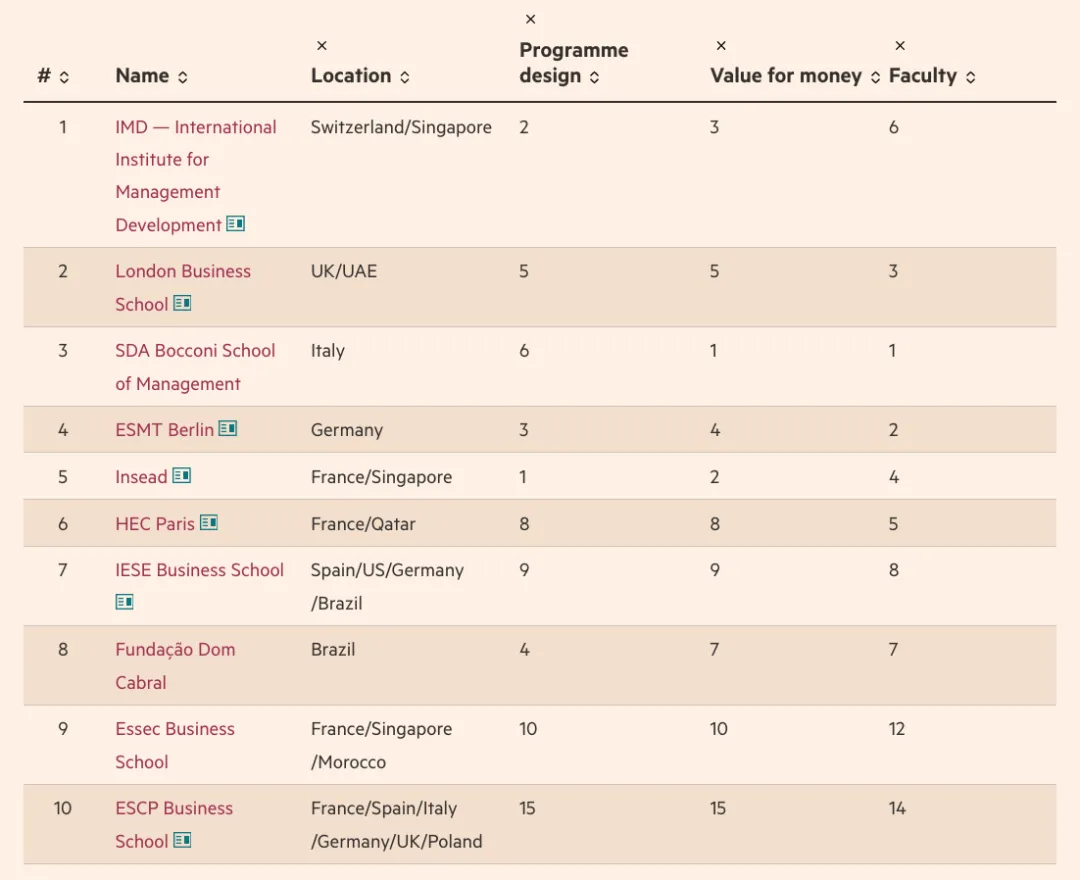
Task: Select France/Spain/Italy/Germany/UK/Poland location cell
Action: [x=396, y=824]
